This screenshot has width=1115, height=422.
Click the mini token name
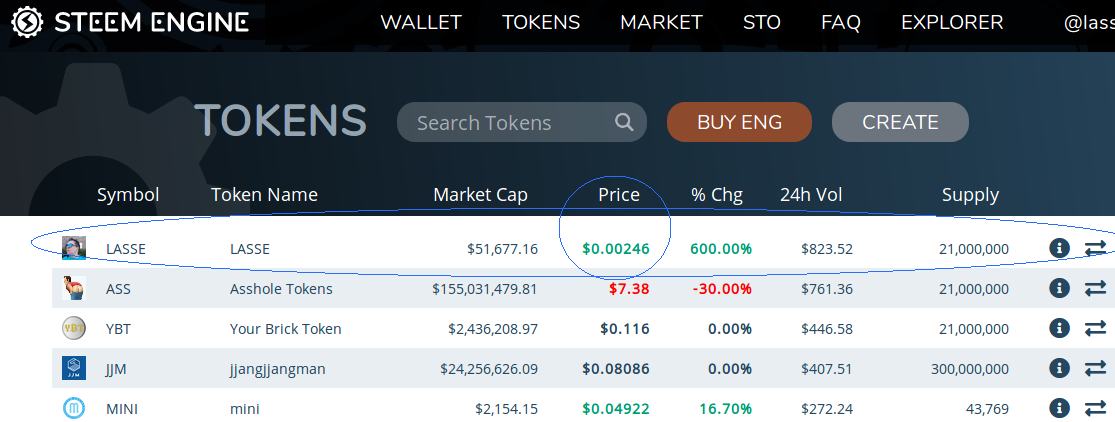[245, 409]
